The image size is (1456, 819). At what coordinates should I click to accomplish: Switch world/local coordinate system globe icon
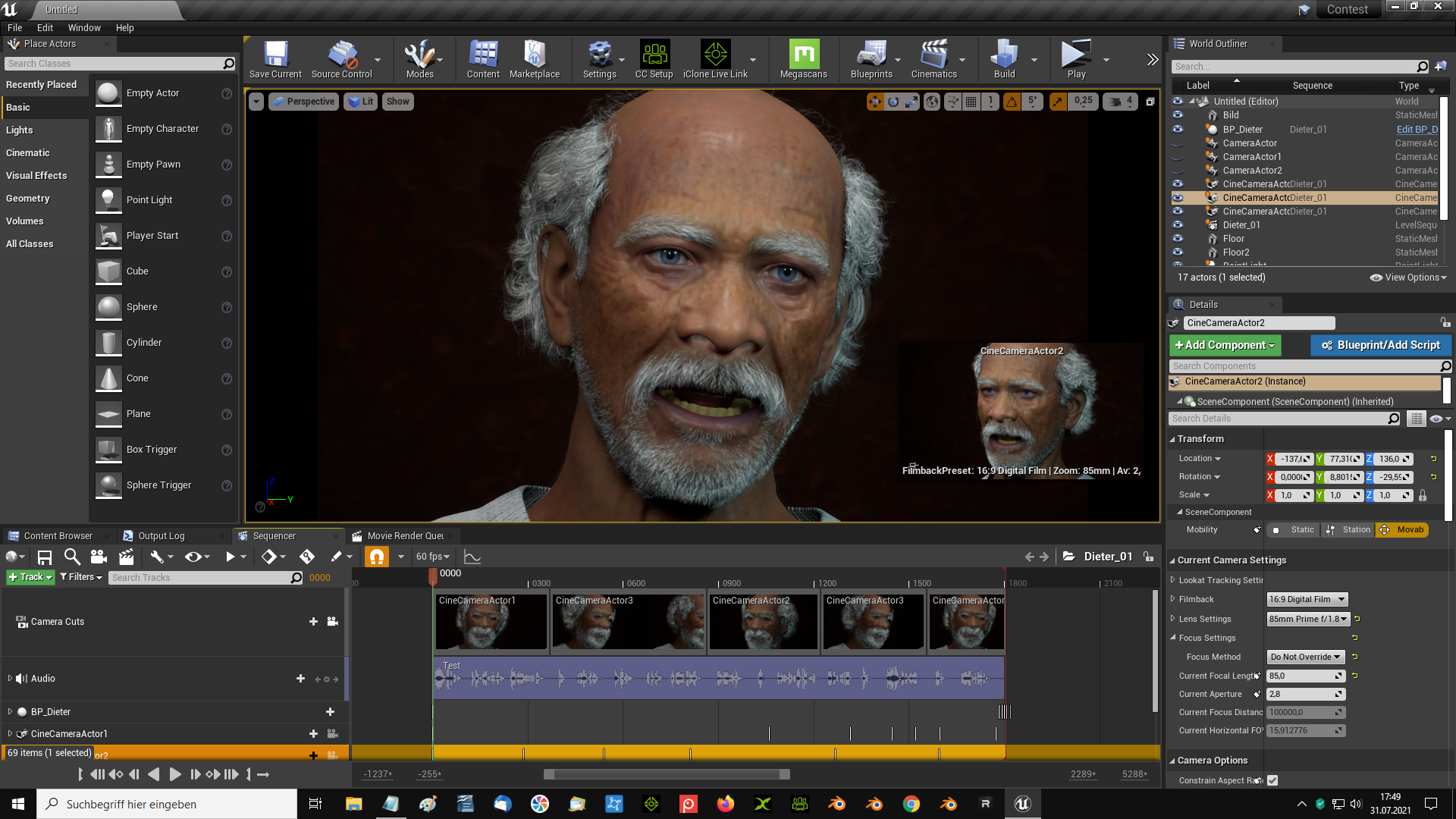click(932, 101)
